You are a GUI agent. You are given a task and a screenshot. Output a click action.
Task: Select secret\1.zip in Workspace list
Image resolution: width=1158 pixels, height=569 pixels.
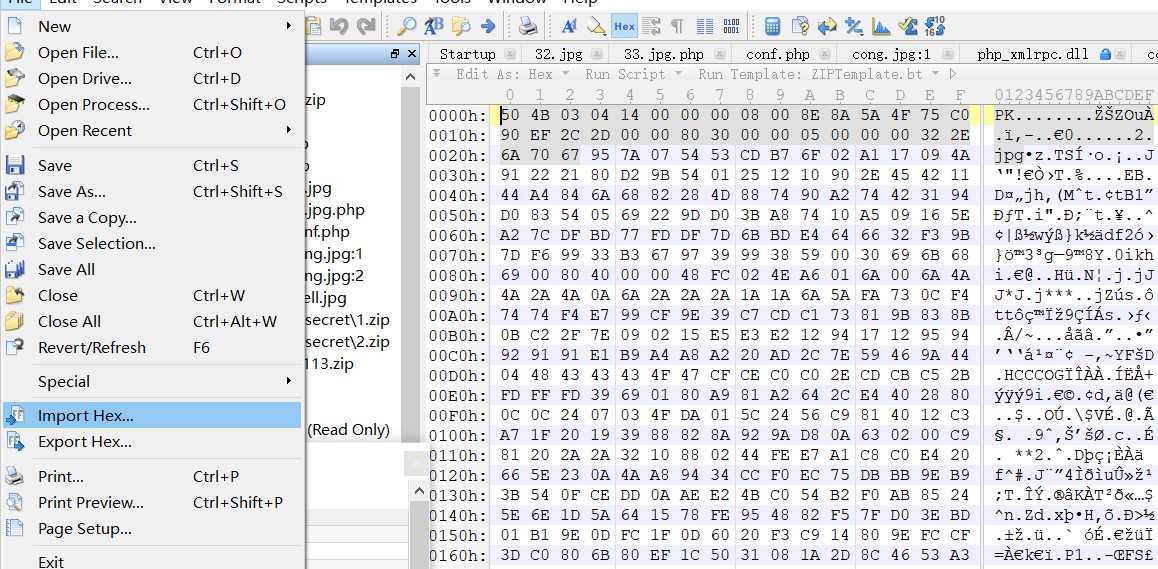(x=349, y=321)
